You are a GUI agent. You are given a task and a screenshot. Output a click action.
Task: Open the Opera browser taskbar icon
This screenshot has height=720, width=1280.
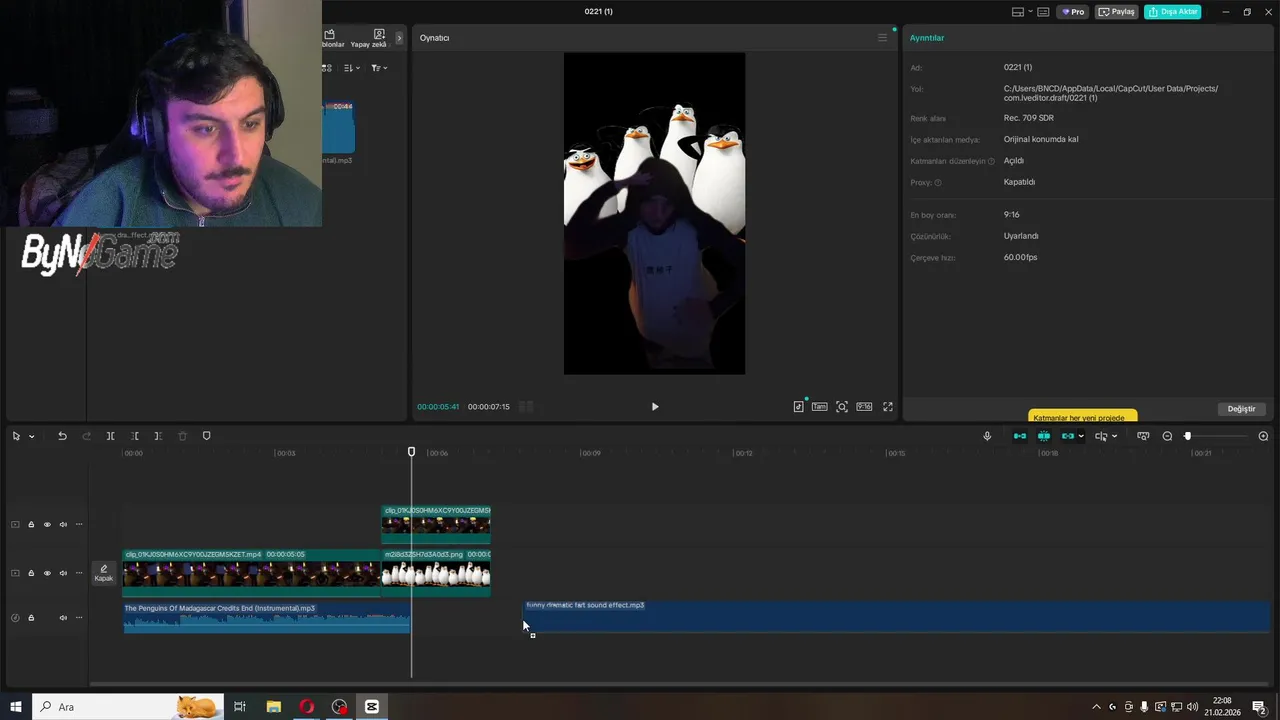click(x=306, y=707)
